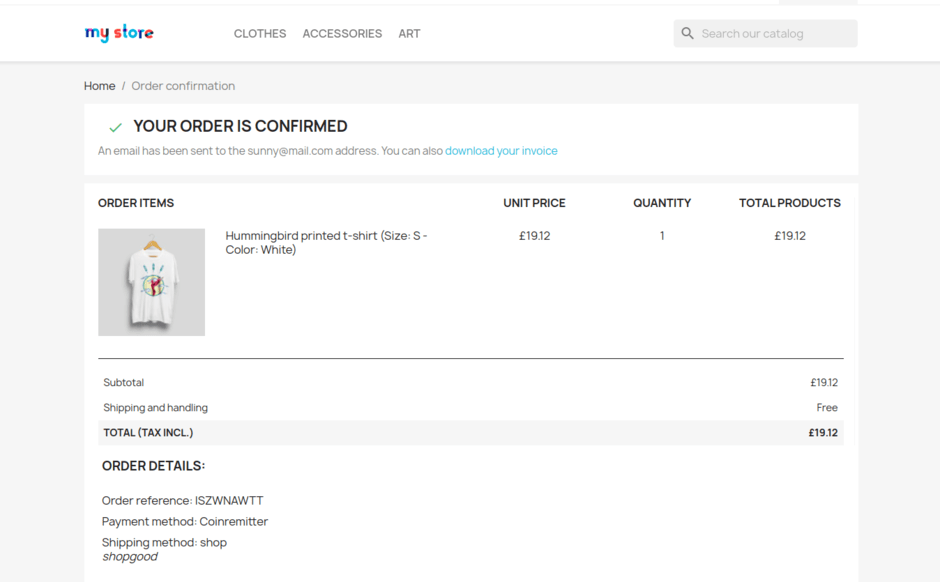Image resolution: width=940 pixels, height=582 pixels.
Task: Click the search magnifier icon
Action: tap(687, 33)
